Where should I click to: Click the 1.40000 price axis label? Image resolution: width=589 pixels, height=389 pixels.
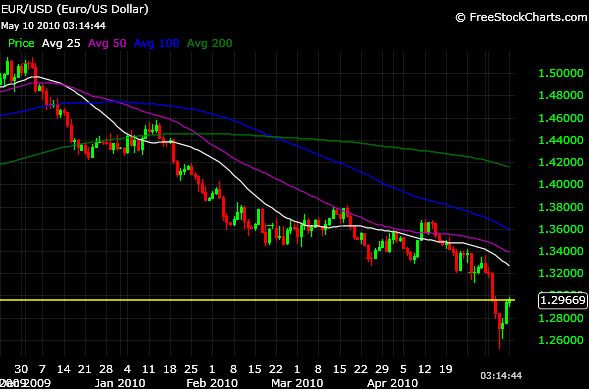pyautogui.click(x=561, y=184)
